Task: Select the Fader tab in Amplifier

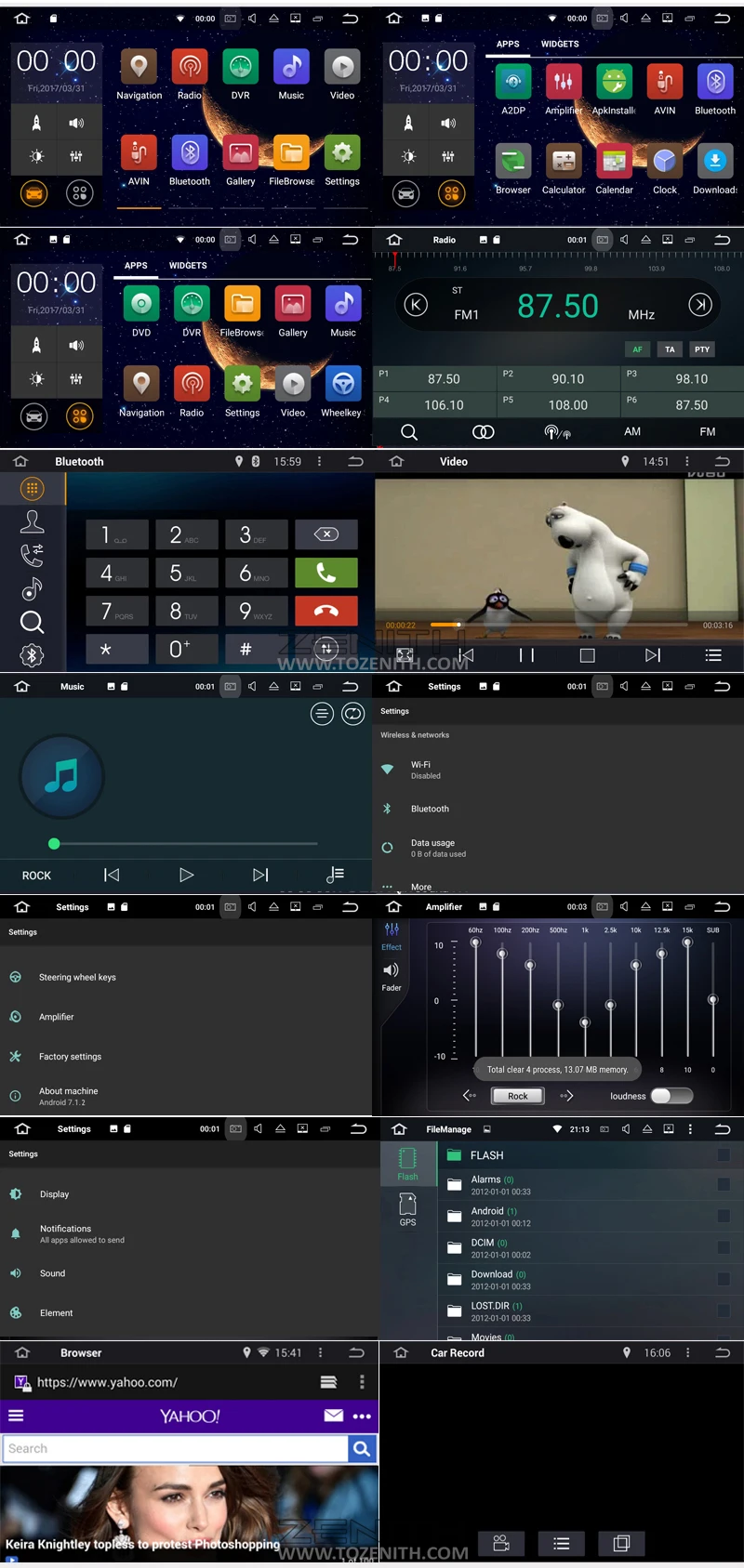Action: pos(392,977)
